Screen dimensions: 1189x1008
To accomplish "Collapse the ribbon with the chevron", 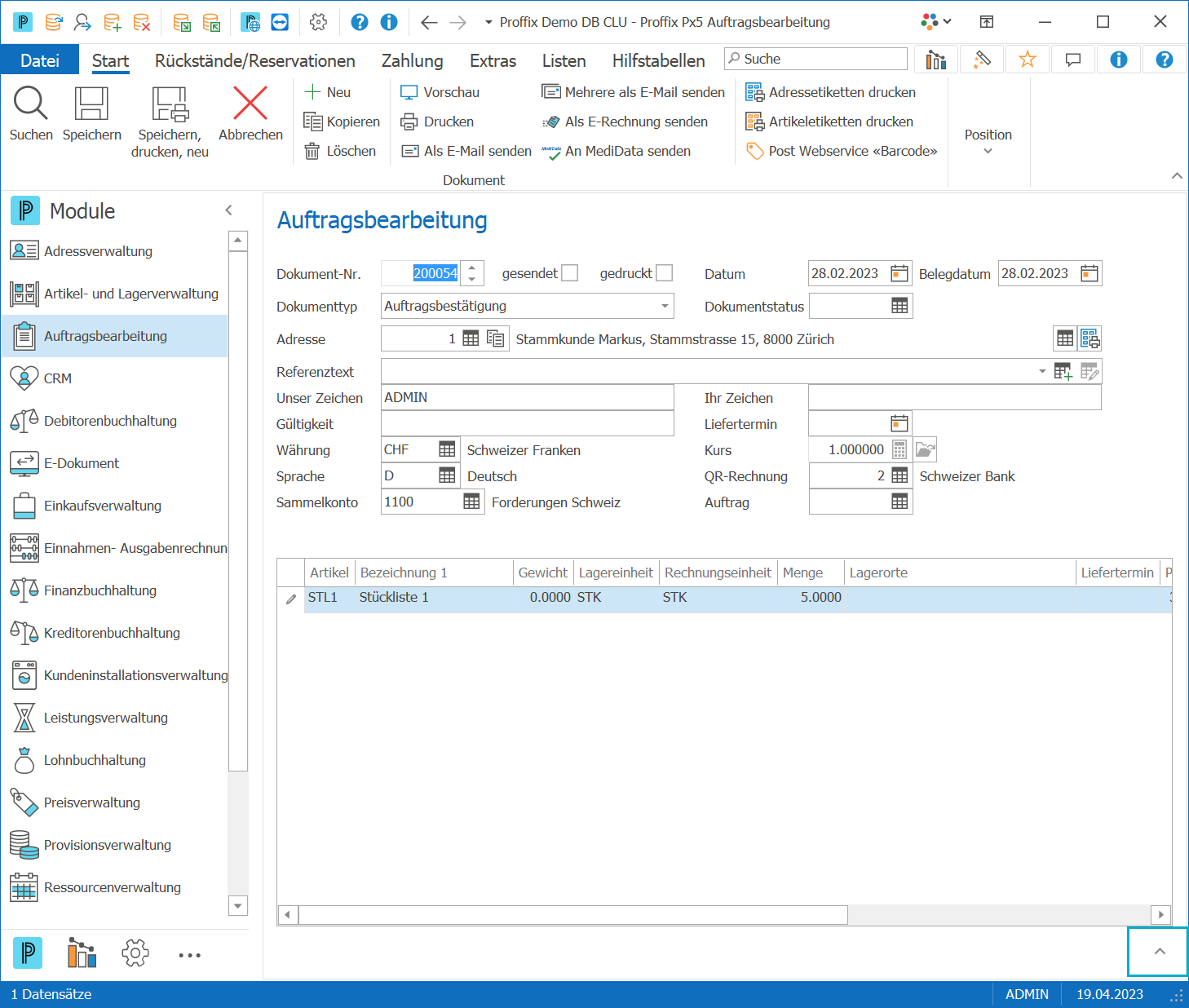I will click(x=1176, y=175).
